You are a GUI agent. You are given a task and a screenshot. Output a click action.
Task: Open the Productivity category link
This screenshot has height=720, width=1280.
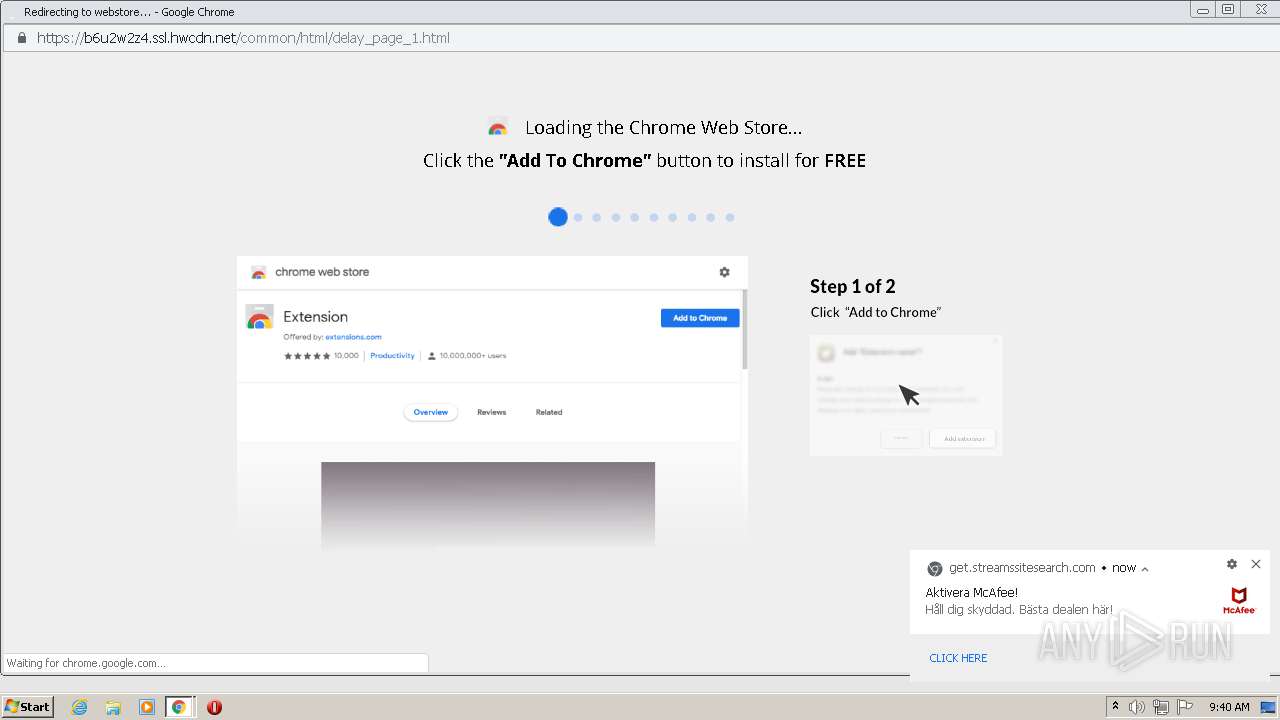coord(392,356)
